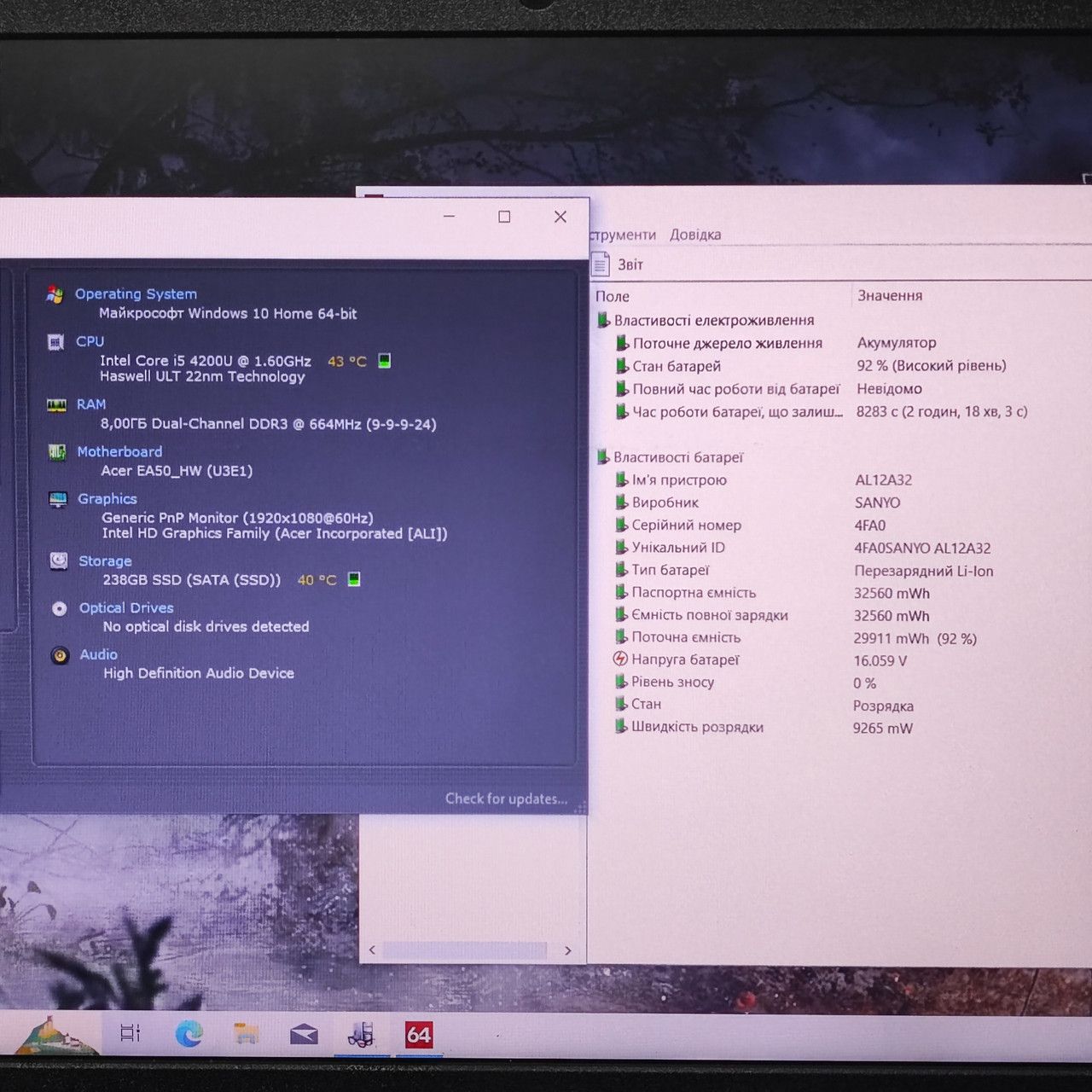Screen dimensions: 1092x1092
Task: Click the horizontal scrollbar track in AIDA64
Action: point(465,950)
